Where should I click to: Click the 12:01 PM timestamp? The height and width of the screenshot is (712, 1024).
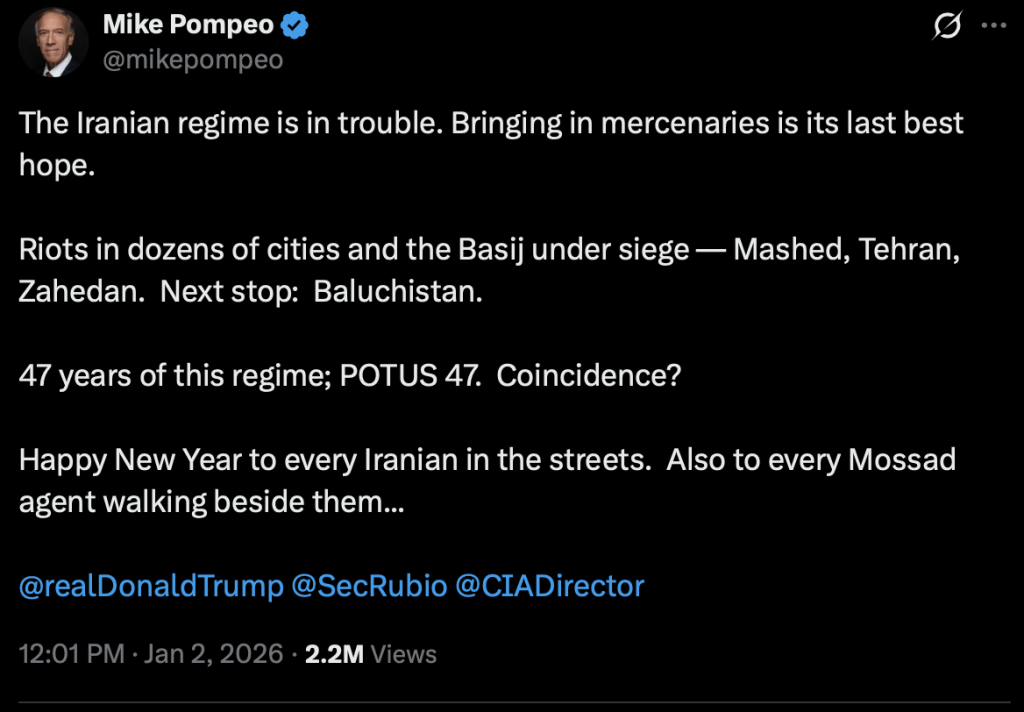pos(72,655)
